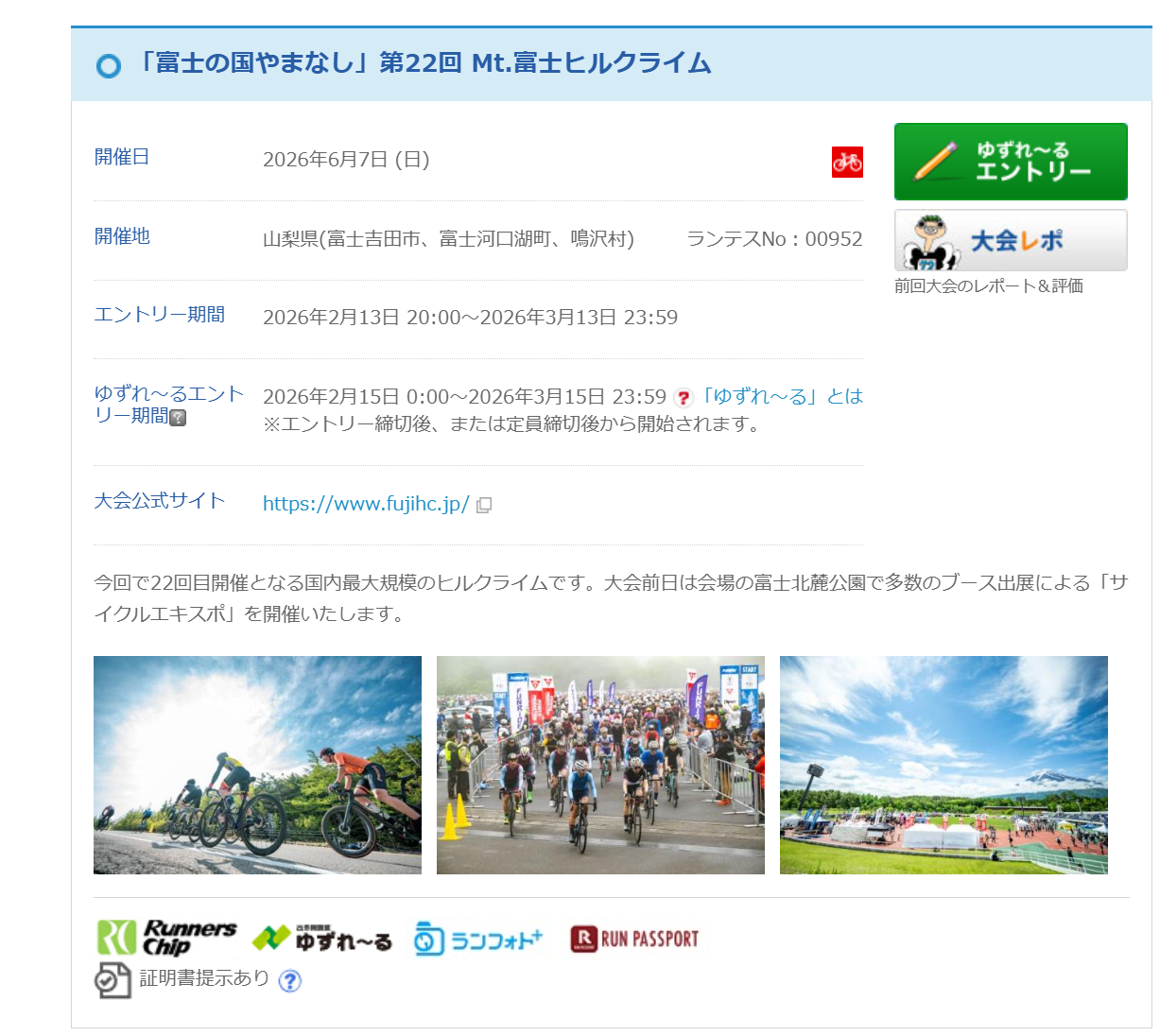Click the red question mark icon
The height and width of the screenshot is (1036, 1160).
[683, 398]
